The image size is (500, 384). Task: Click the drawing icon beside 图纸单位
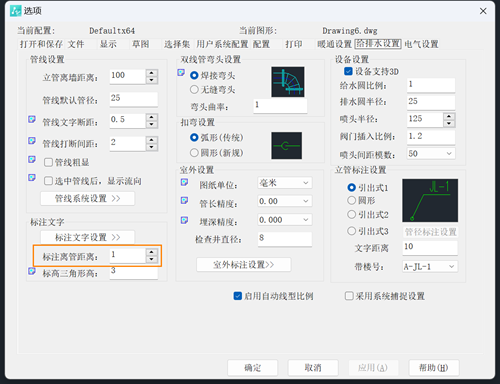click(184, 182)
